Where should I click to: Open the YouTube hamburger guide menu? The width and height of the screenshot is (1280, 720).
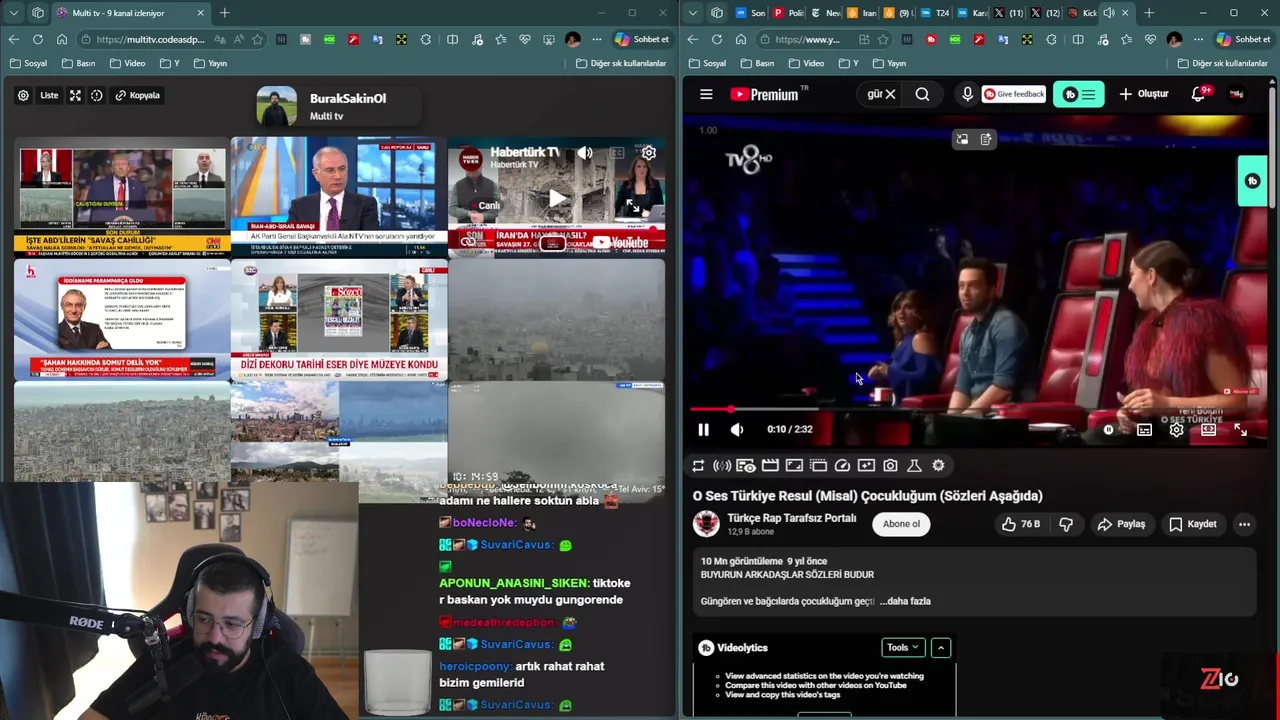pyautogui.click(x=706, y=94)
